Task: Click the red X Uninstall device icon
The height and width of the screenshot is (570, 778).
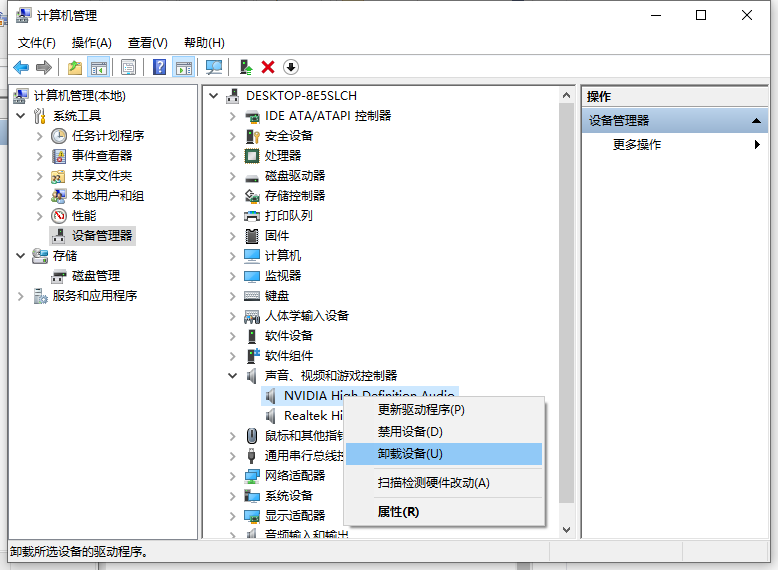Action: (268, 67)
